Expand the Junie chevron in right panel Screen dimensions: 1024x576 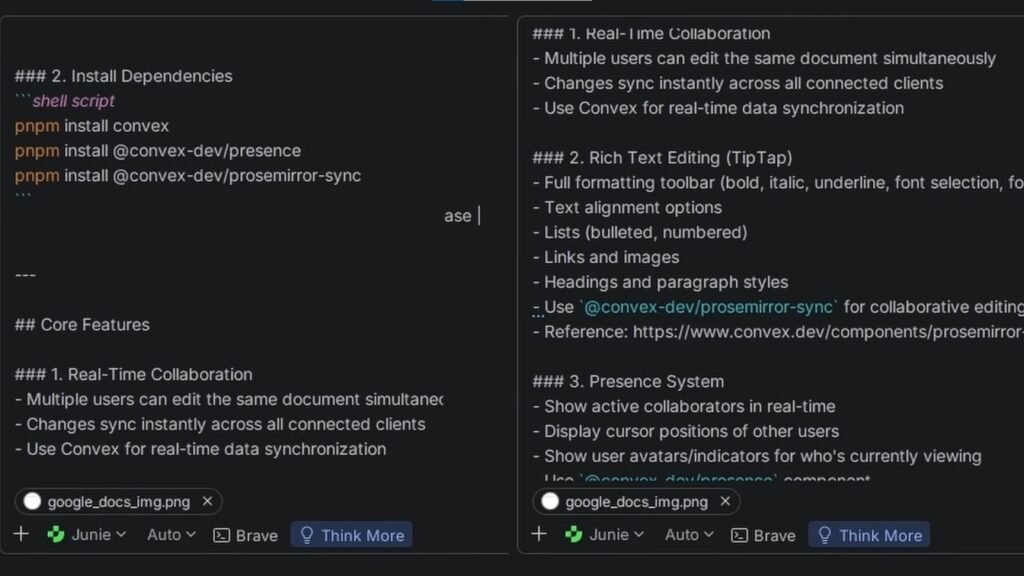pos(640,535)
